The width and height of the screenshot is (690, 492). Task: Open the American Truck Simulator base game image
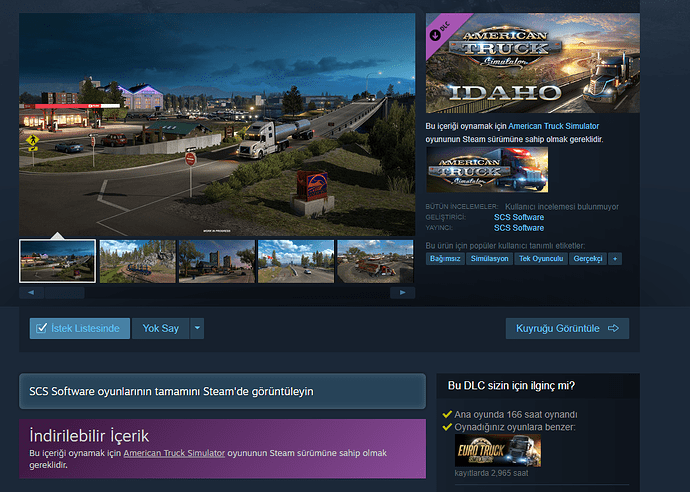click(487, 170)
